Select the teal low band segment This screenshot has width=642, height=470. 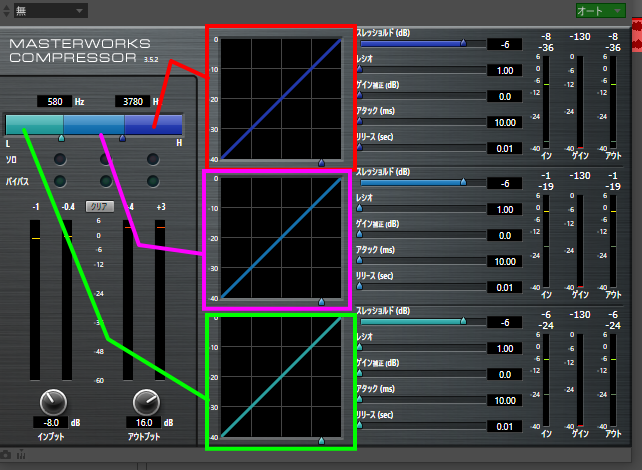coord(34,125)
